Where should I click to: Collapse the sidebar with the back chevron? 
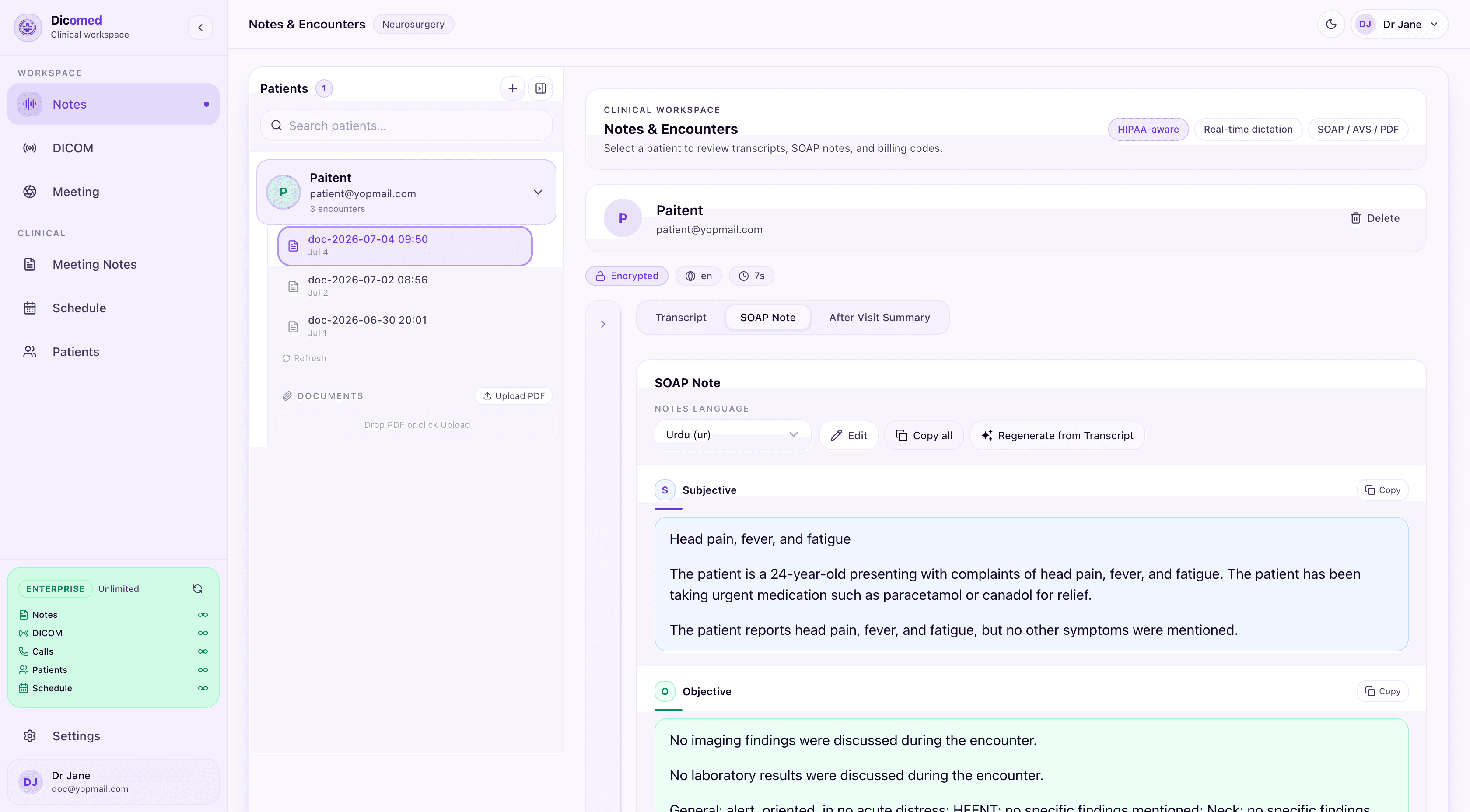pos(200,28)
